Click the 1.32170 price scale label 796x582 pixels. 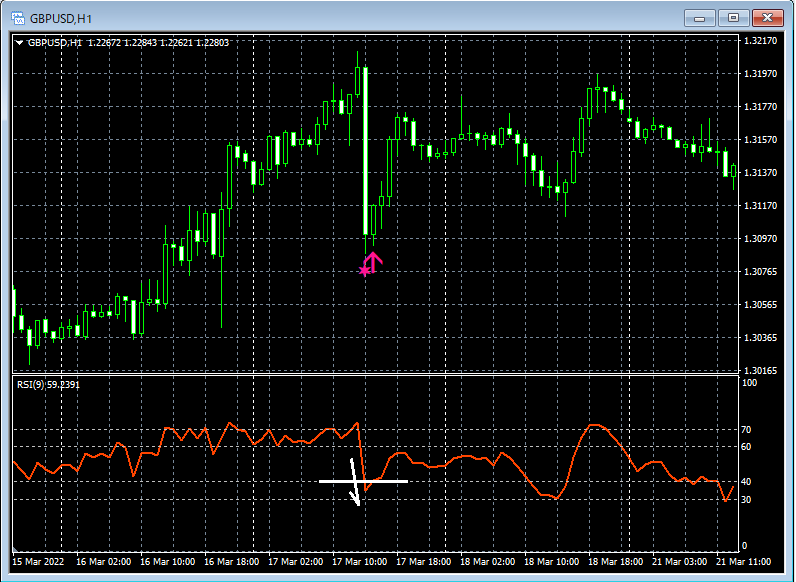coord(760,41)
